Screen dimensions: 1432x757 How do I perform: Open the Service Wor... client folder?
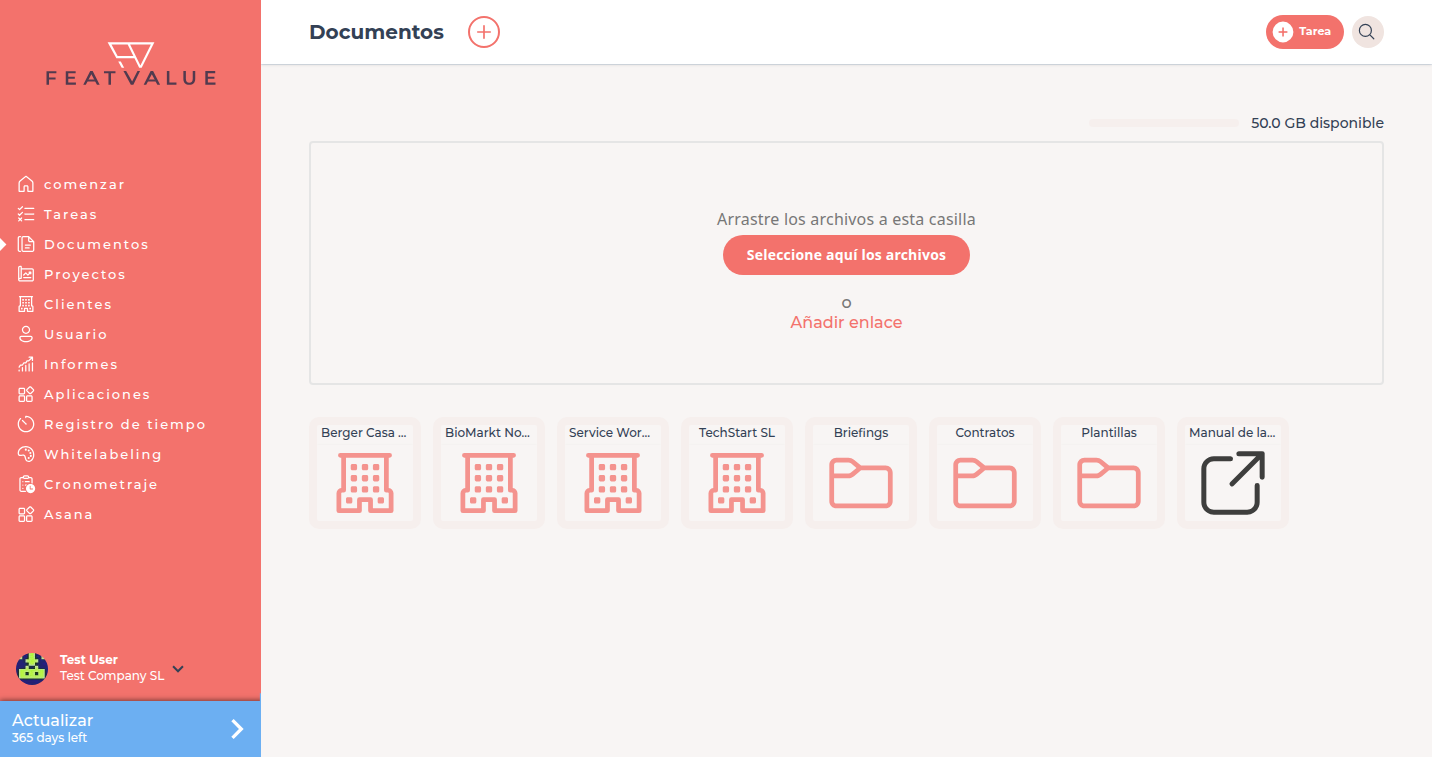coord(613,473)
